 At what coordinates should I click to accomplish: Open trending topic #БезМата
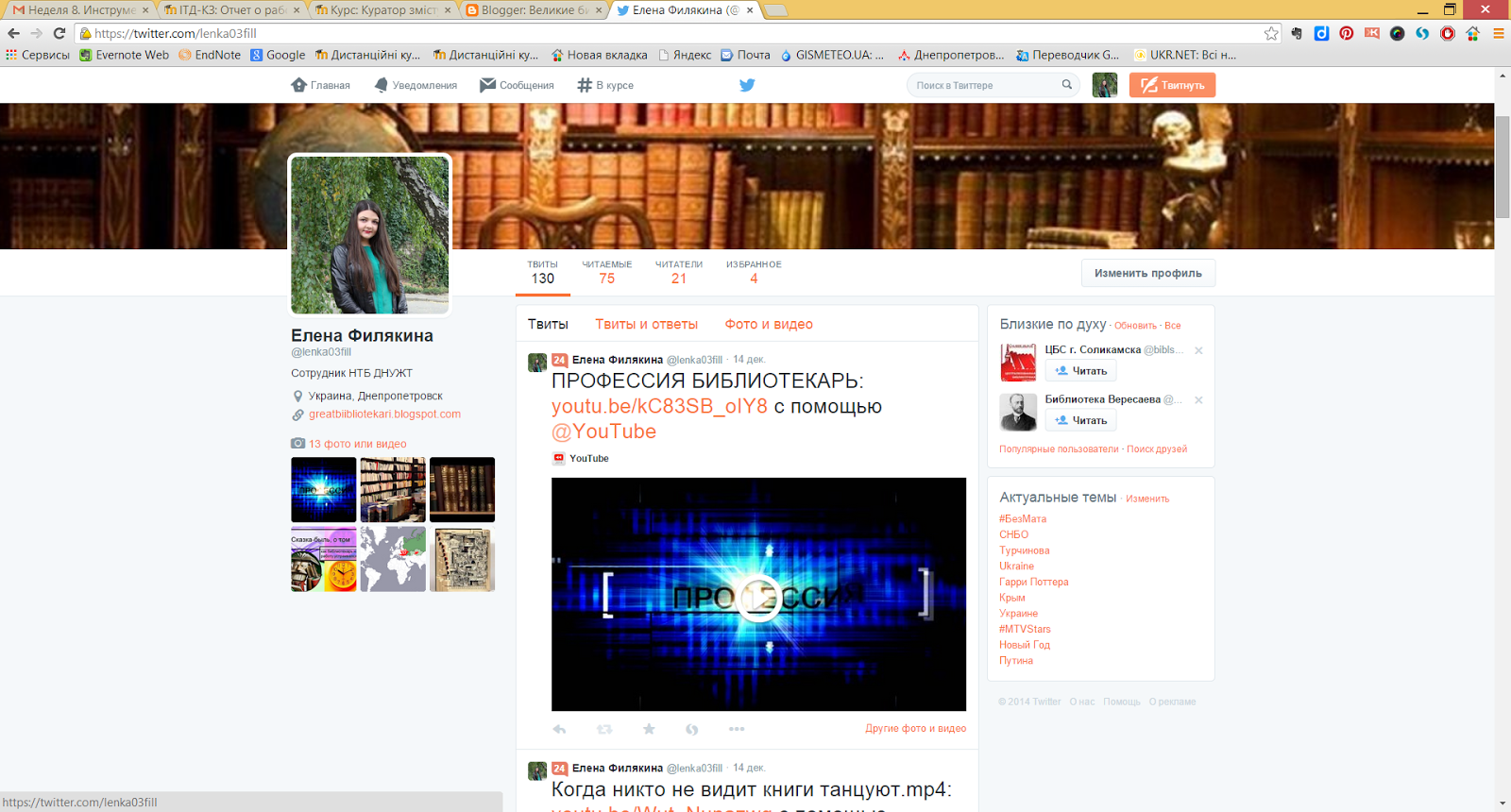point(1023,518)
